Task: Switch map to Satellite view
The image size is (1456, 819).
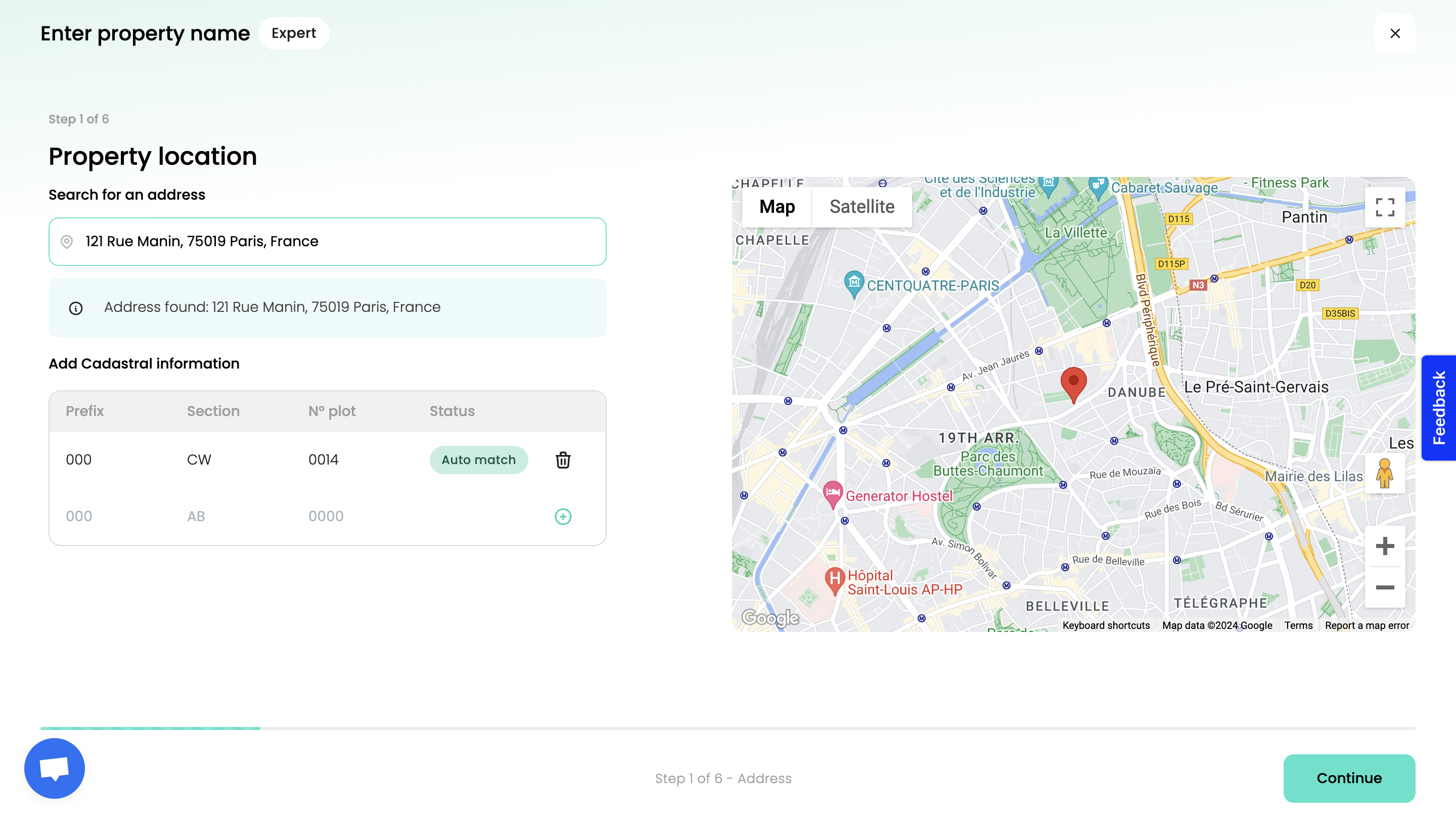Action: pyautogui.click(x=861, y=207)
